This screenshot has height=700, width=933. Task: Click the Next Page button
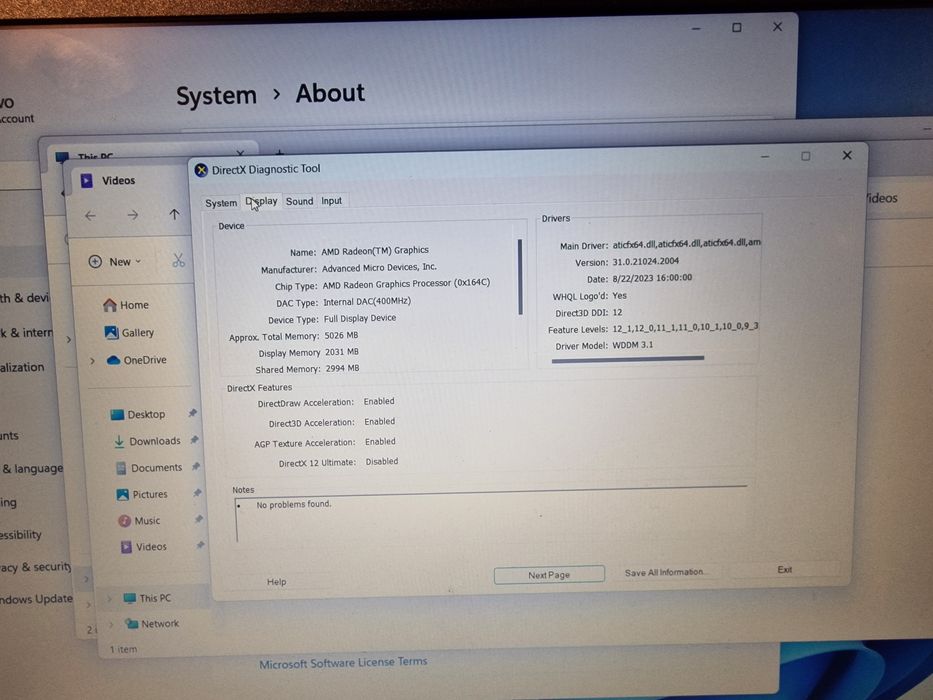[549, 574]
